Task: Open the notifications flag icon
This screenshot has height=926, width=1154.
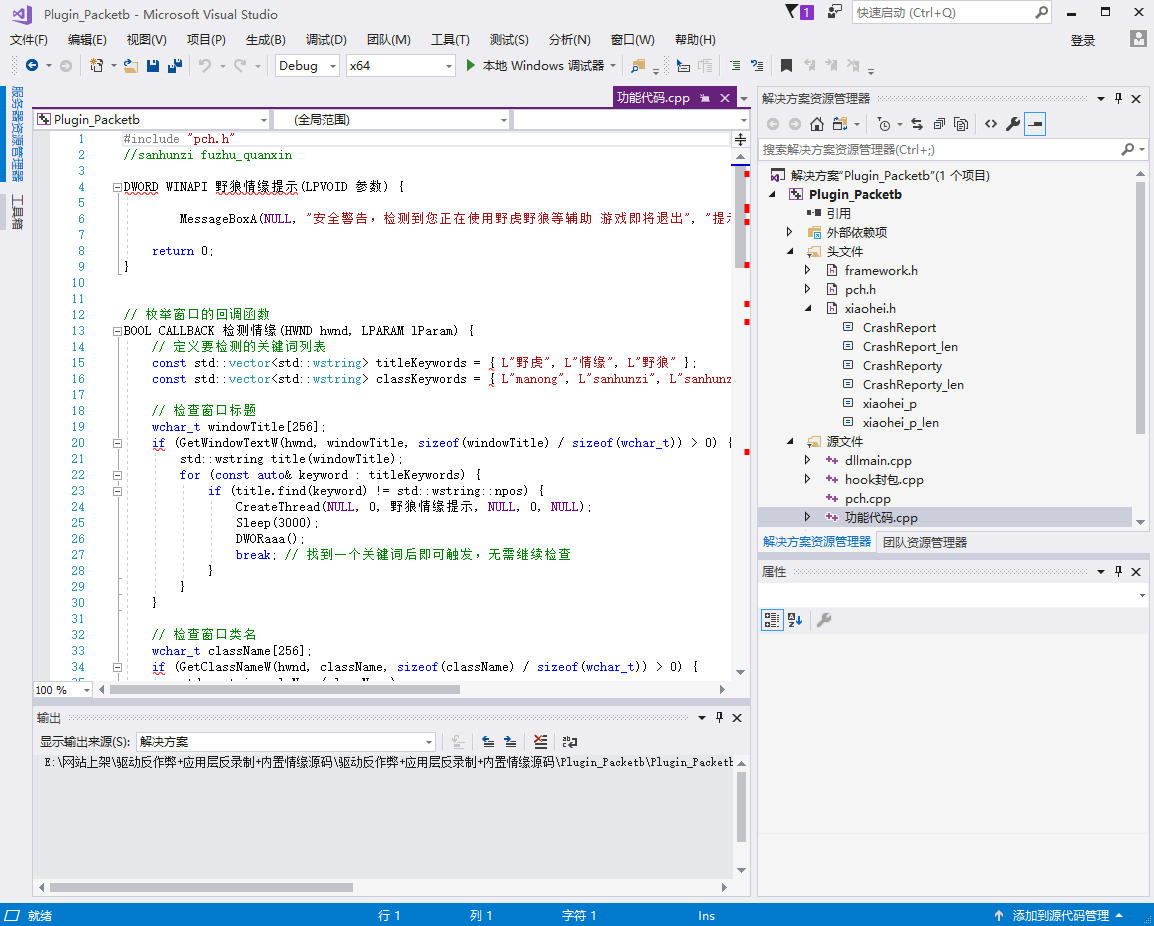Action: click(x=793, y=12)
